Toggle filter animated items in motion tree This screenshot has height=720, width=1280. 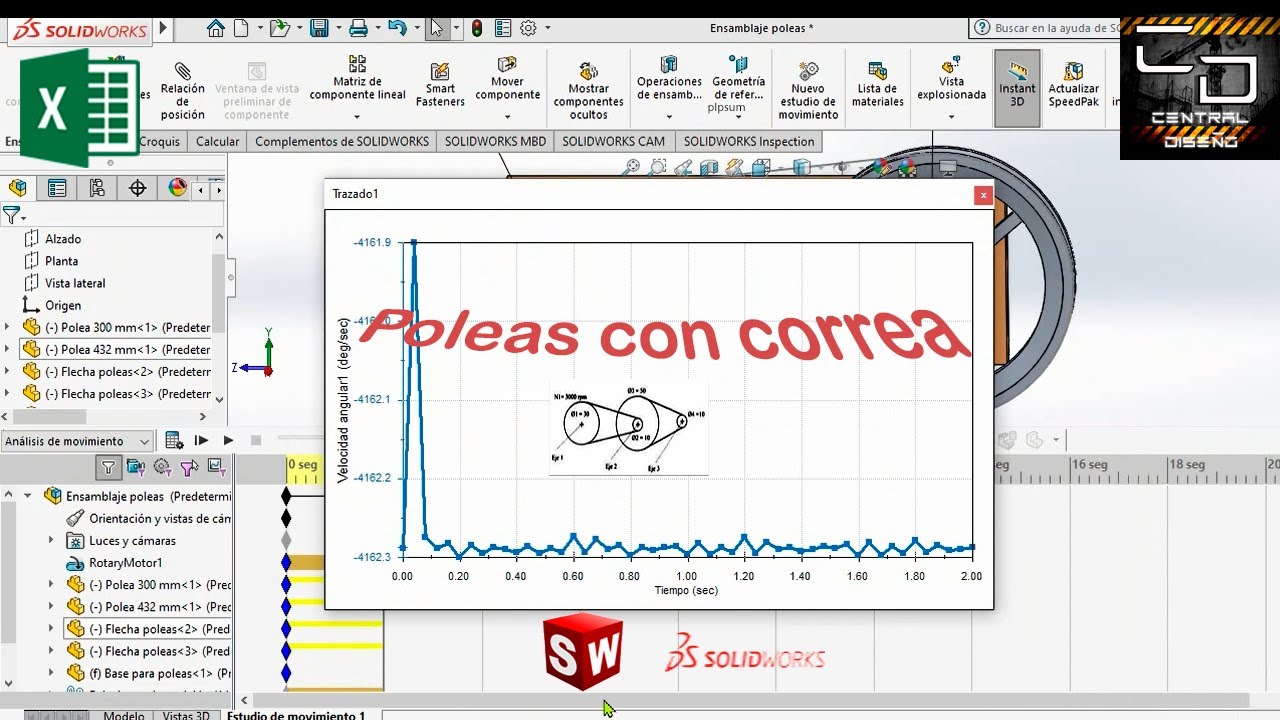(136, 467)
